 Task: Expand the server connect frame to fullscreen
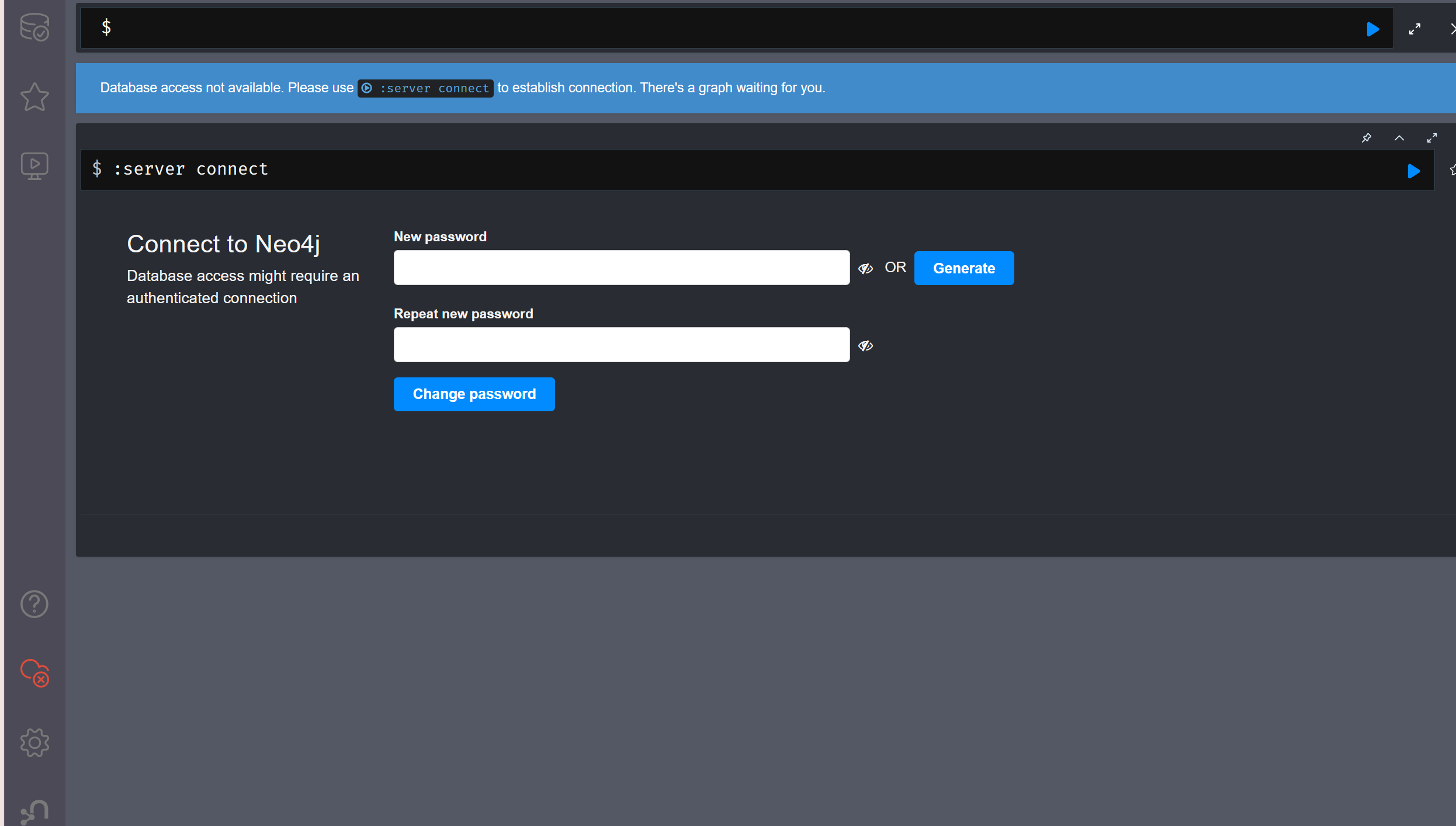[1431, 138]
